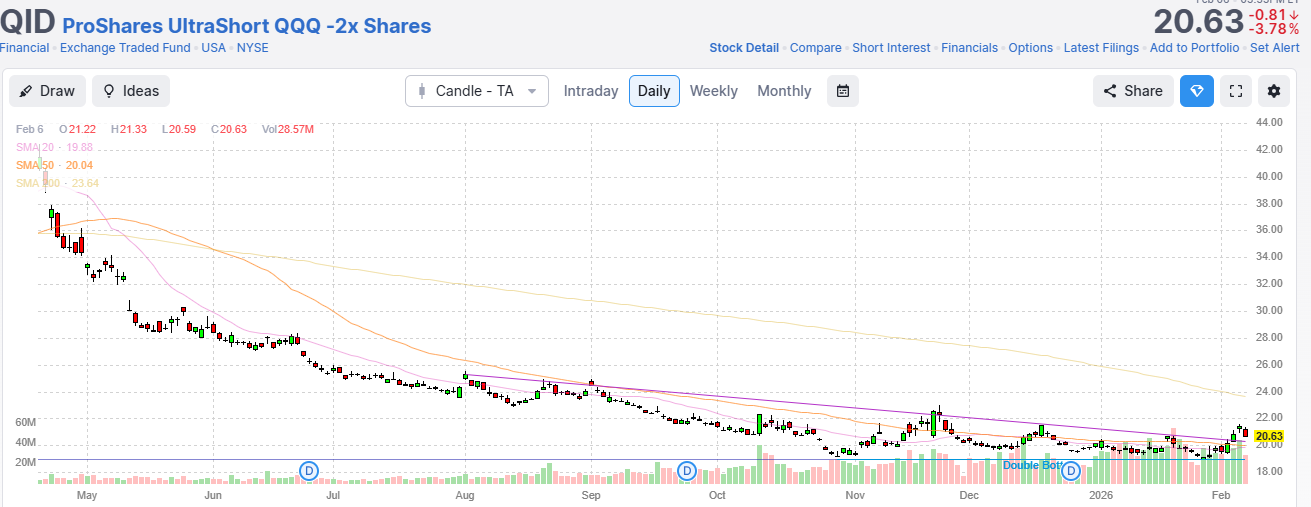This screenshot has width=1311, height=507.
Task: Click the dividend marker near June
Action: point(310,470)
